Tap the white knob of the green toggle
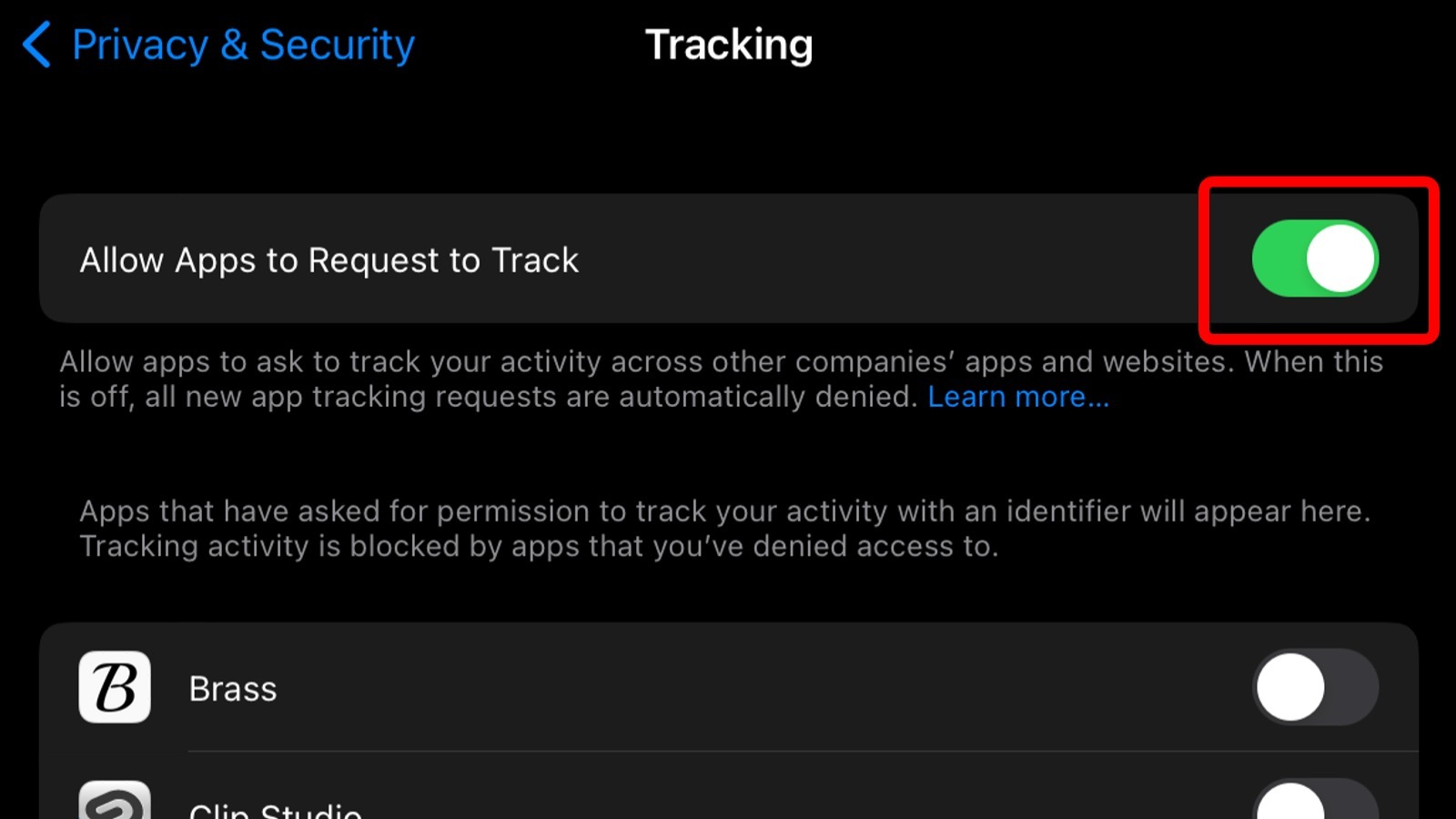Image resolution: width=1456 pixels, height=819 pixels. click(x=1341, y=259)
